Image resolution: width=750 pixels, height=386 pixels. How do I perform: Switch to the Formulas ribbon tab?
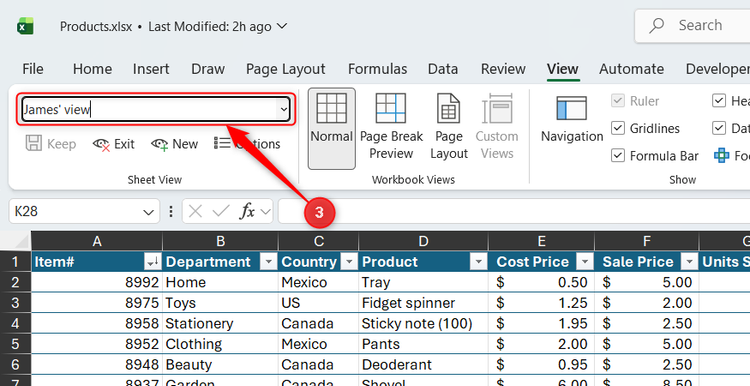click(x=377, y=69)
